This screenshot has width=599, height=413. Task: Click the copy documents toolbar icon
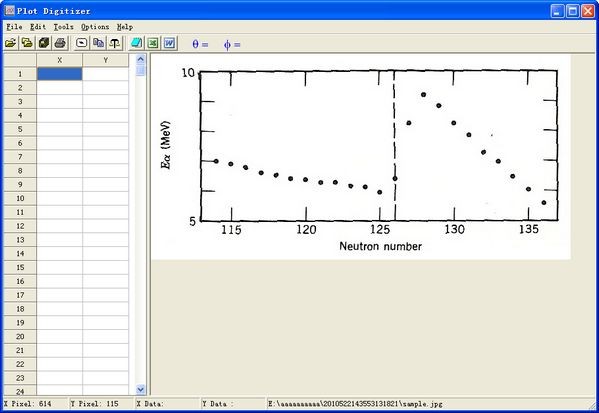tap(98, 43)
